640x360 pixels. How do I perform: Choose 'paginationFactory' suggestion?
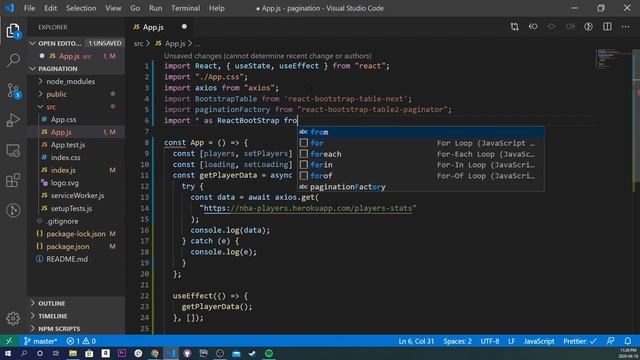coord(421,187)
